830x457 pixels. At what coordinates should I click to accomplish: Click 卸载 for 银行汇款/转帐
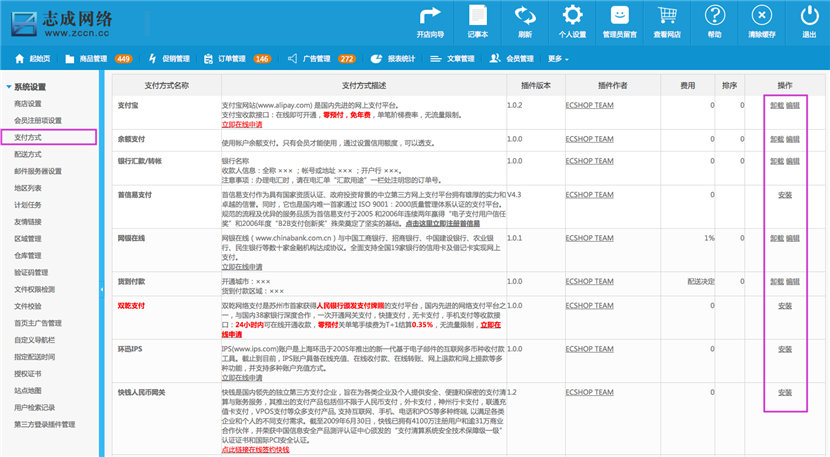[777, 161]
